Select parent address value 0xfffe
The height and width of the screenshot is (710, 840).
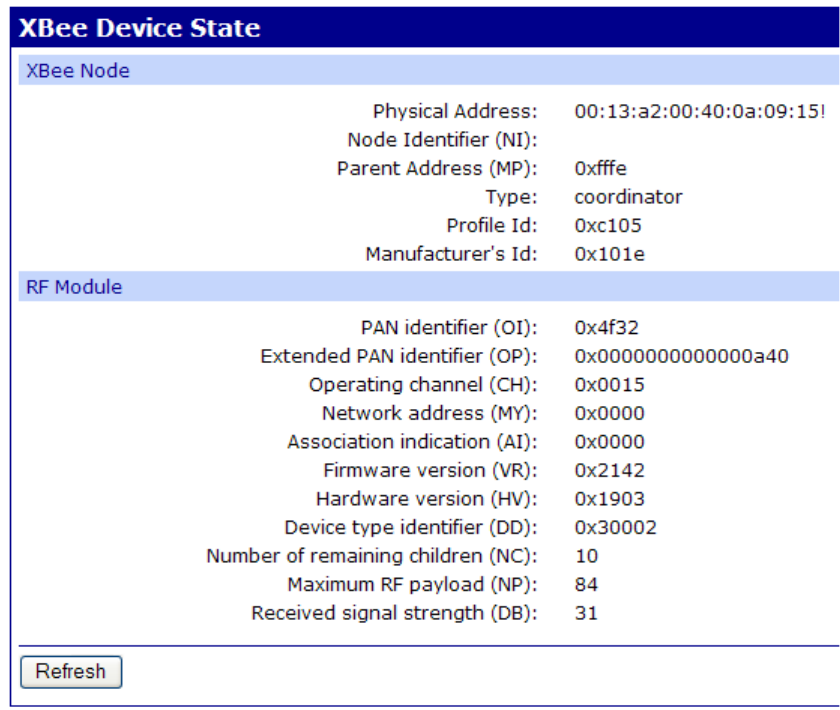(601, 168)
